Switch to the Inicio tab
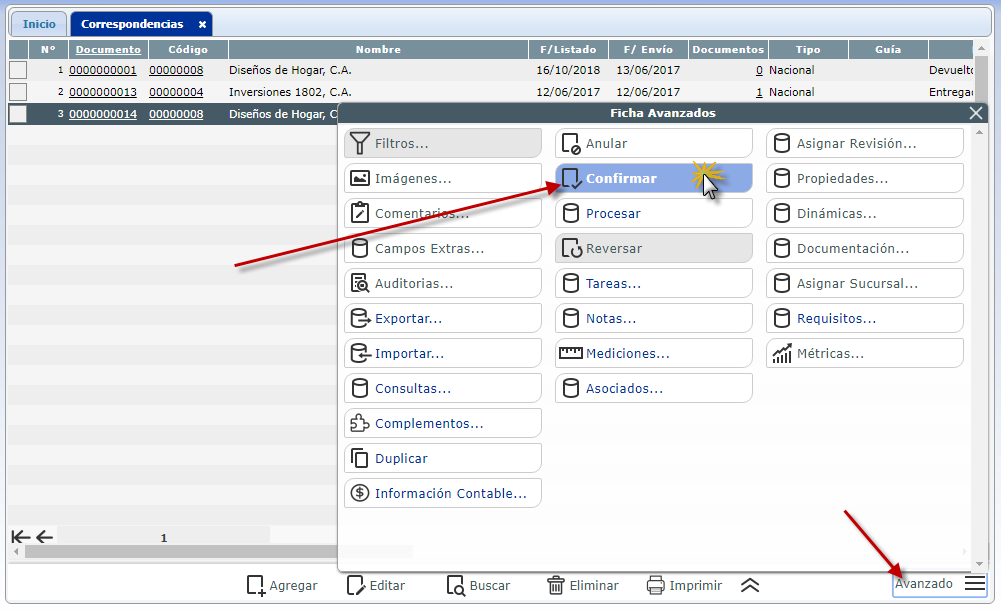The image size is (1001, 610). [x=39, y=24]
